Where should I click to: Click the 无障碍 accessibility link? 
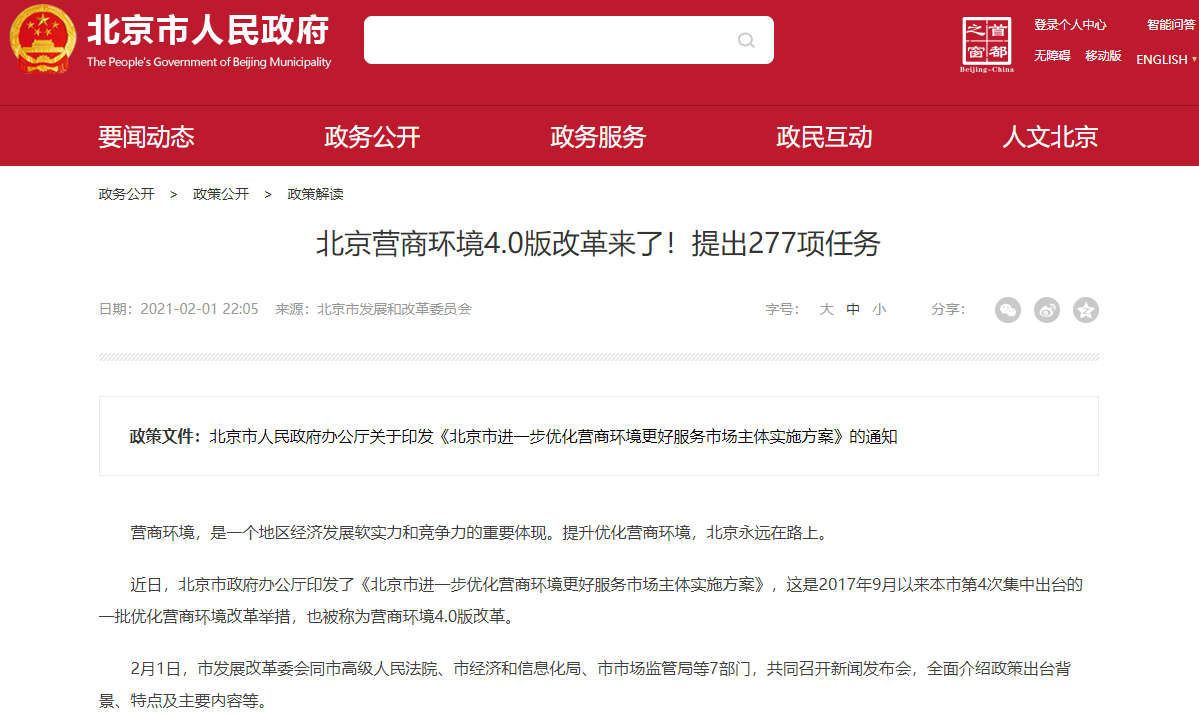tap(1052, 55)
